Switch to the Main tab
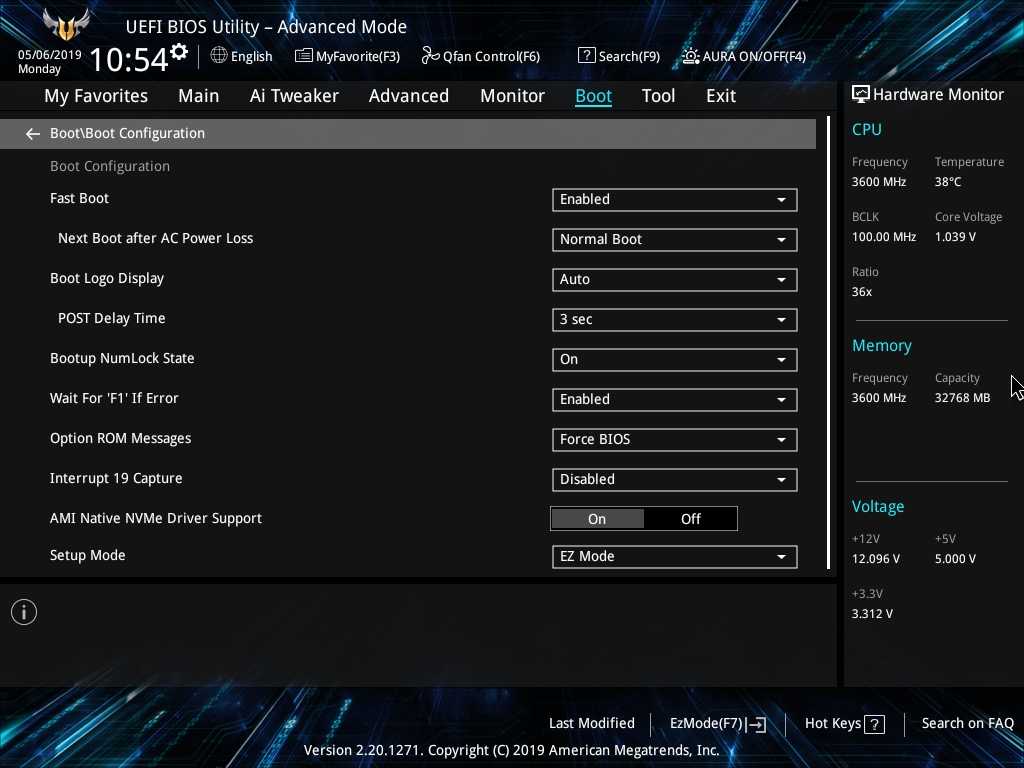Viewport: 1024px width, 768px height. click(x=199, y=96)
